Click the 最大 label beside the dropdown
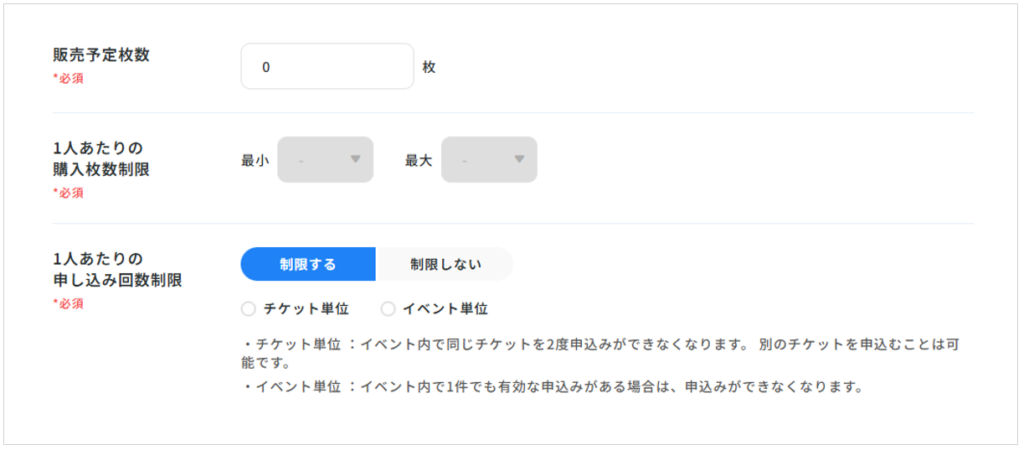Screen dimensions: 1024x450 tap(418, 160)
